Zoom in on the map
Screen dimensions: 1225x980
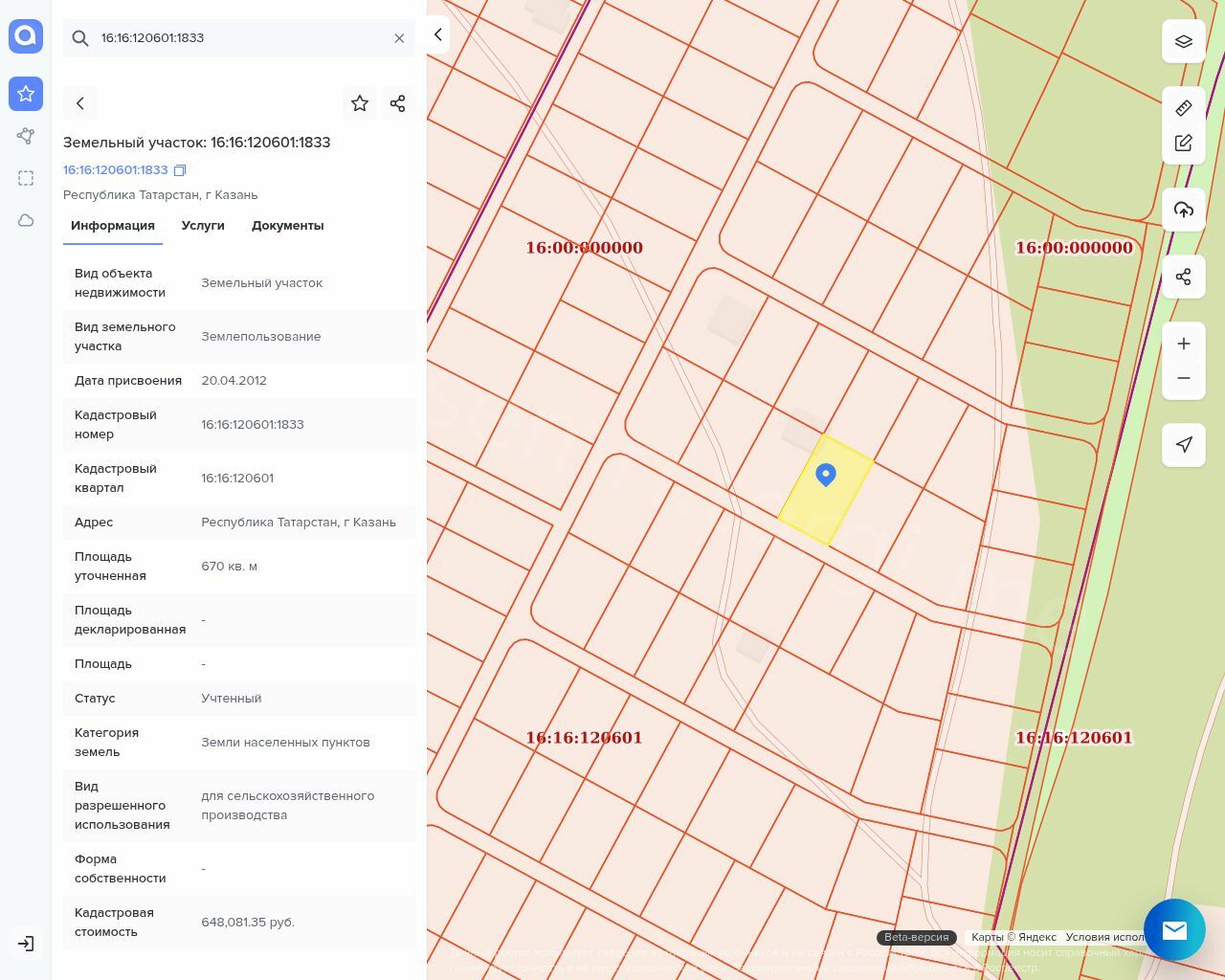coord(1184,344)
